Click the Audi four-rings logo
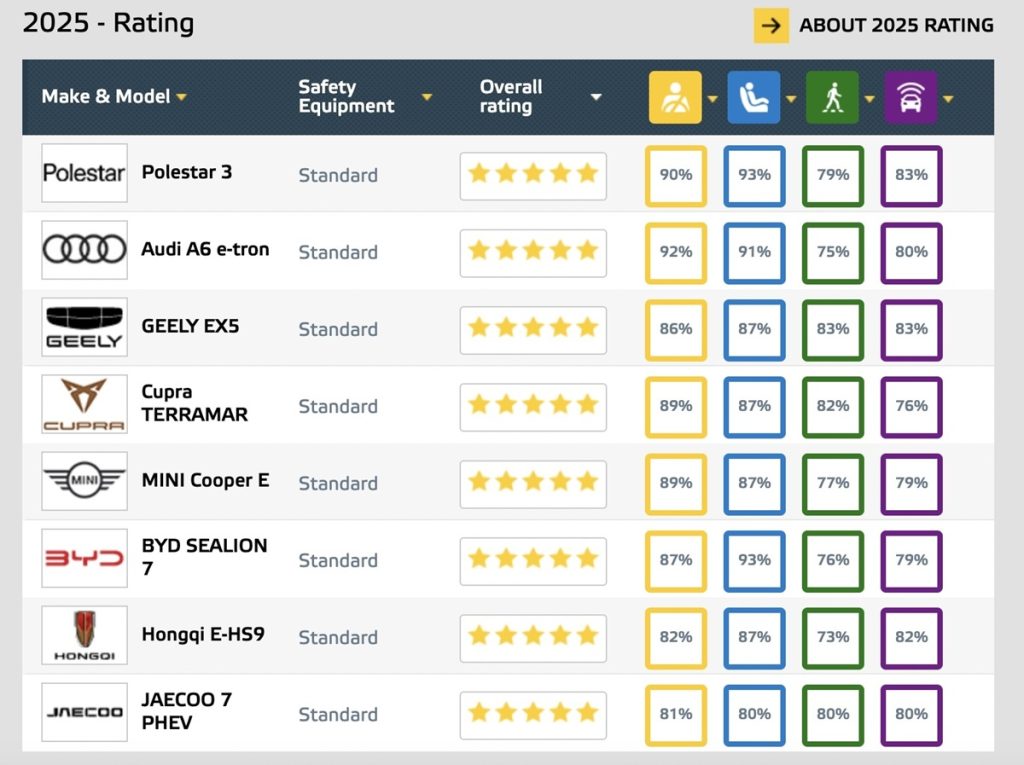 click(x=84, y=250)
